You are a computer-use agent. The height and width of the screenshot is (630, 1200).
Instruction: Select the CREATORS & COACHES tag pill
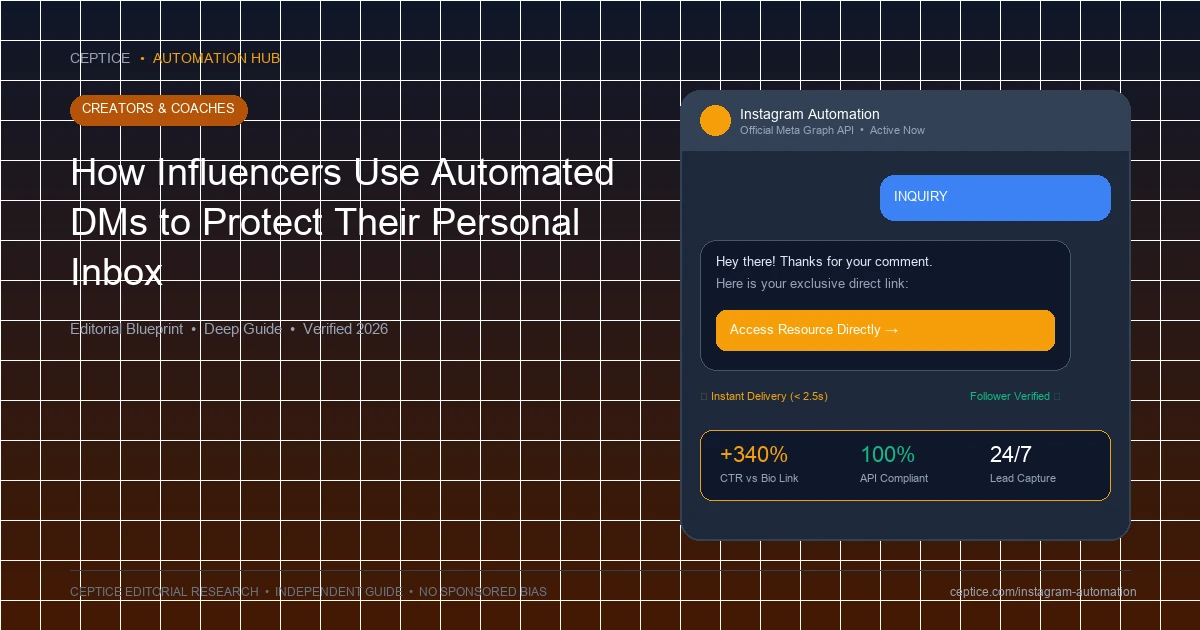158,109
